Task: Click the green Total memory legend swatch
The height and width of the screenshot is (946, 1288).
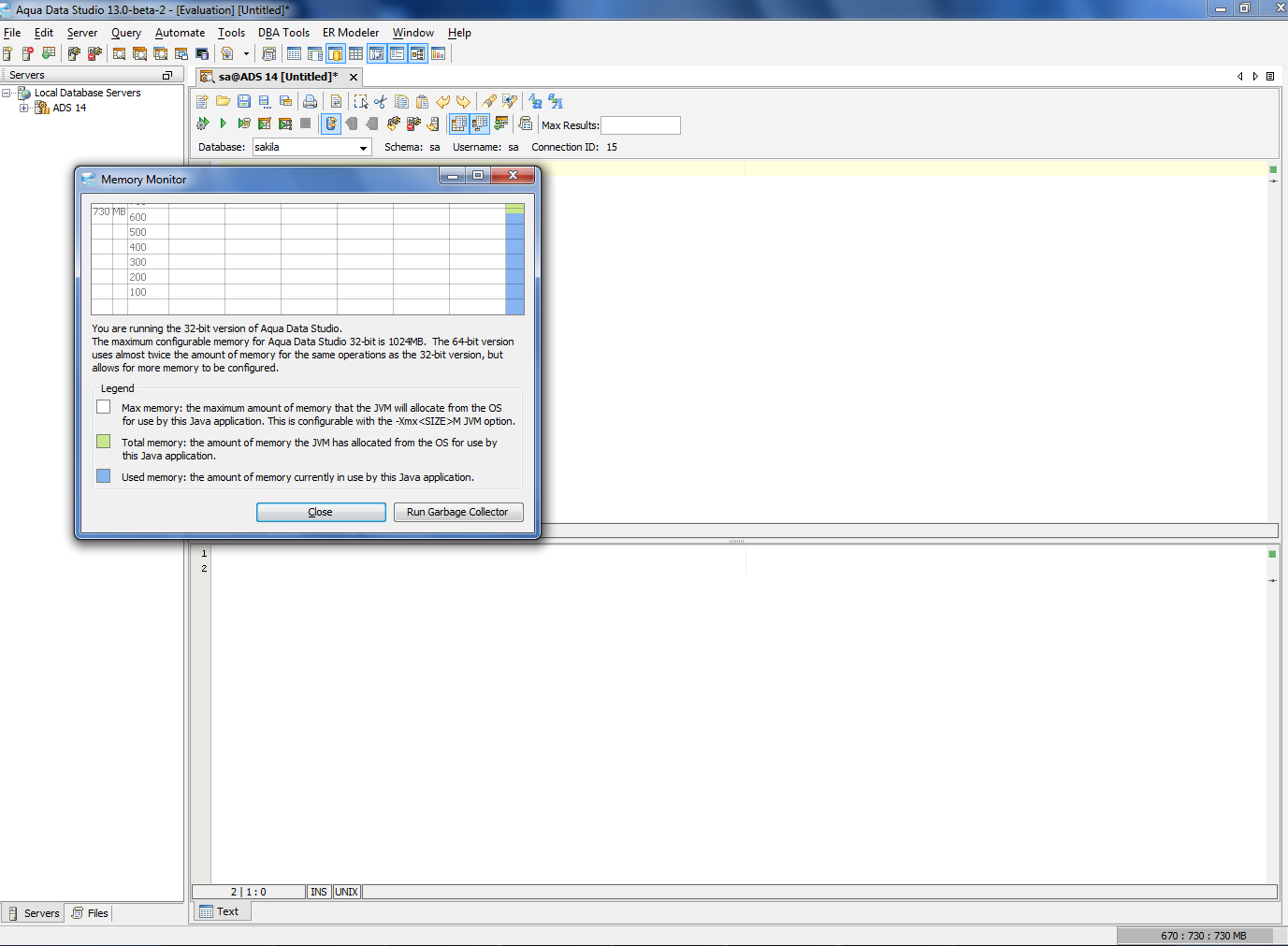Action: point(104,442)
